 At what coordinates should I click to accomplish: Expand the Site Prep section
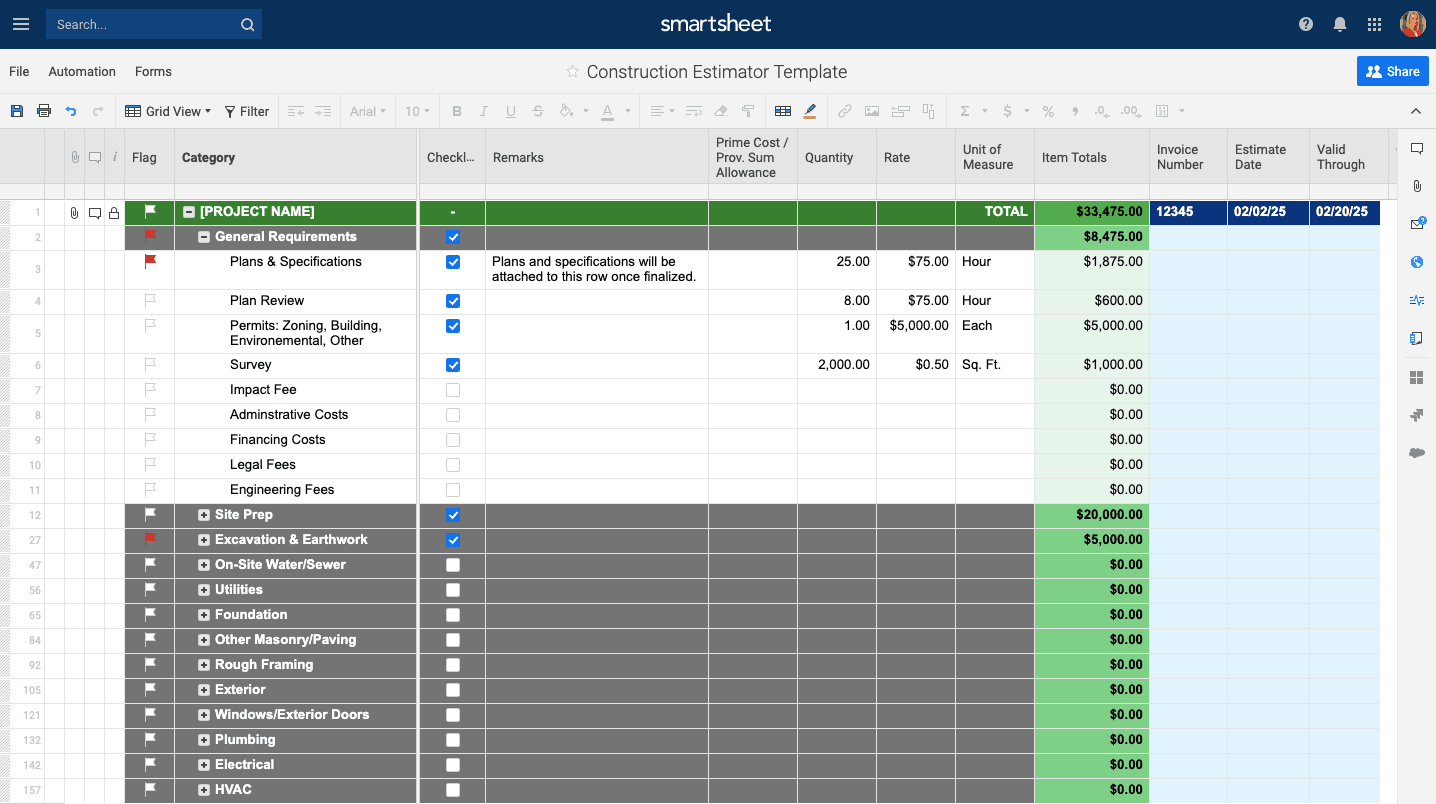[204, 515]
